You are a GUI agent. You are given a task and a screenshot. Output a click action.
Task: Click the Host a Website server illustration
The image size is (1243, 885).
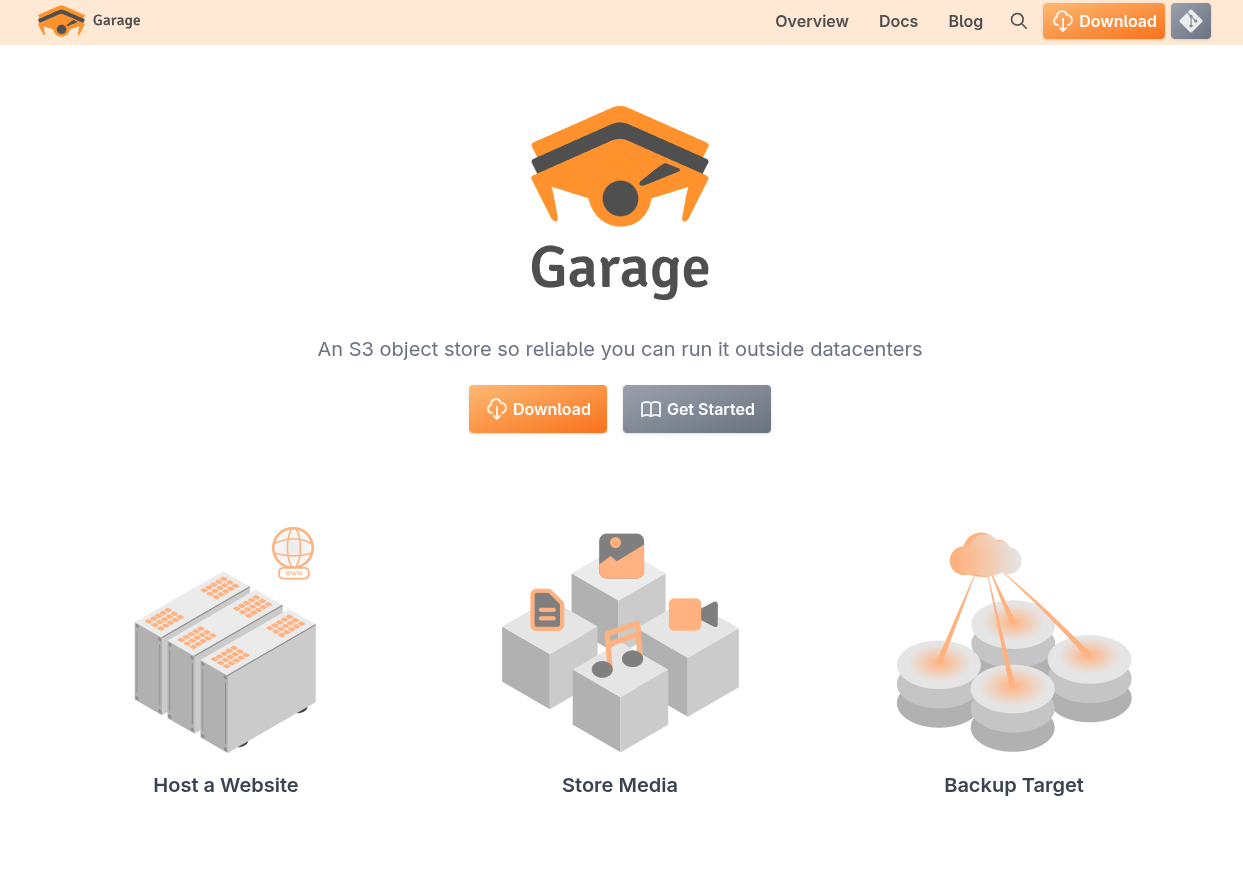(x=226, y=640)
